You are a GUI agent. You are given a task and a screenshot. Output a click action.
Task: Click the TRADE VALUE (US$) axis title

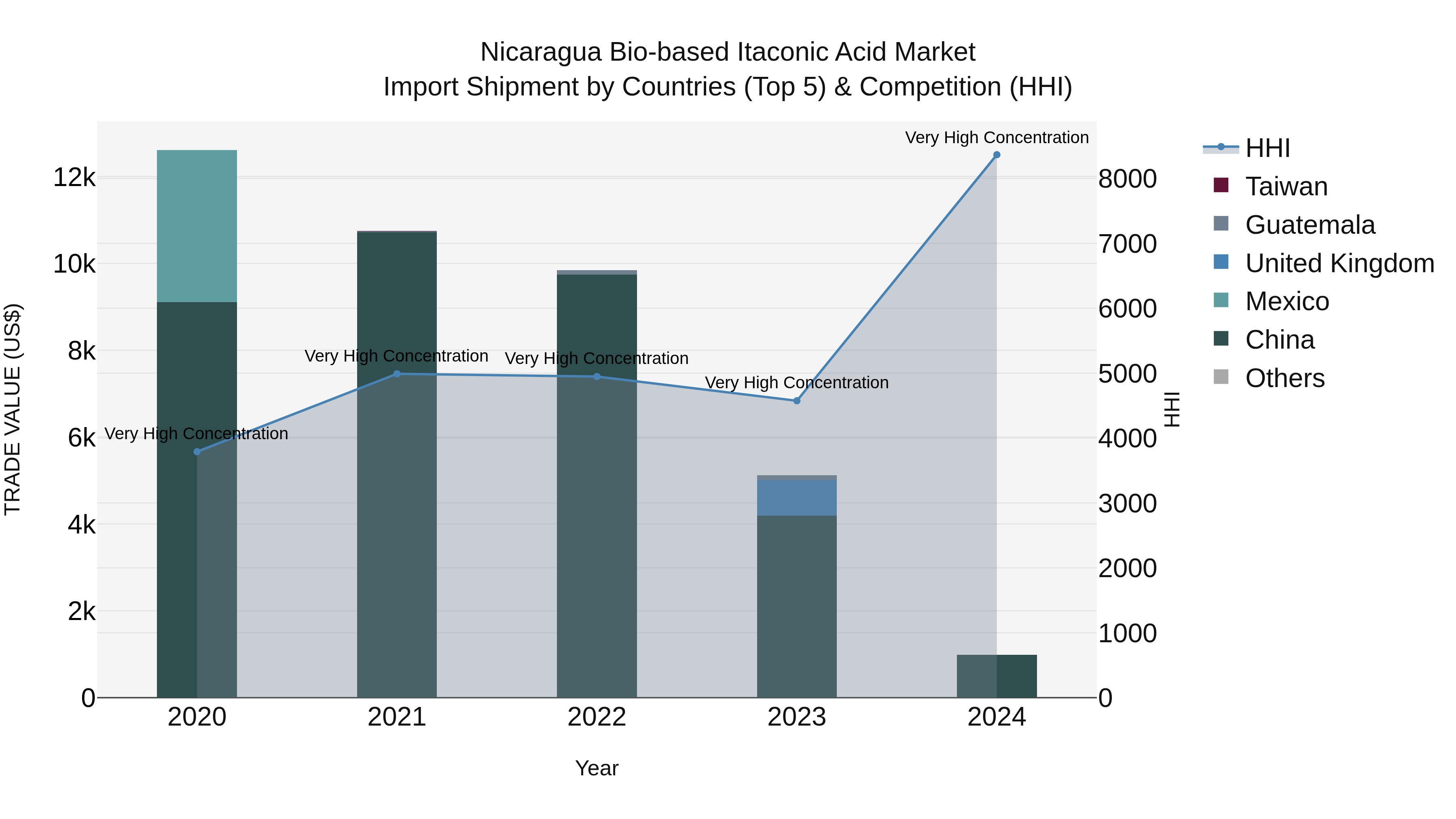[13, 409]
